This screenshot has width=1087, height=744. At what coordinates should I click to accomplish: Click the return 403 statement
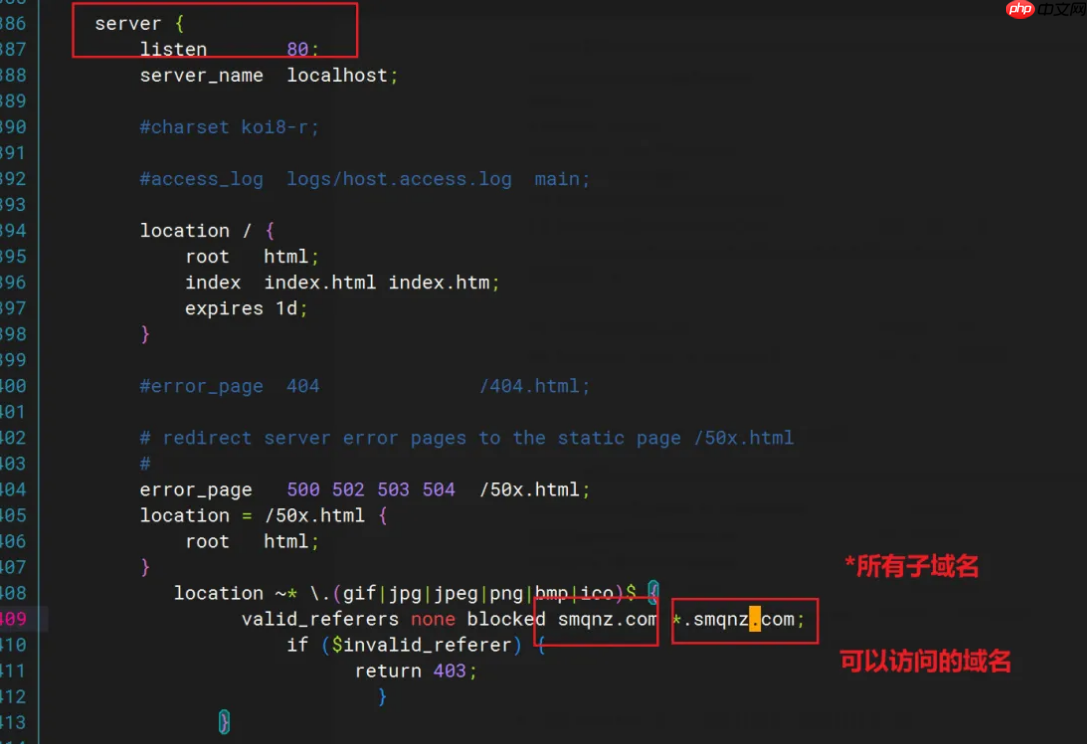point(415,671)
